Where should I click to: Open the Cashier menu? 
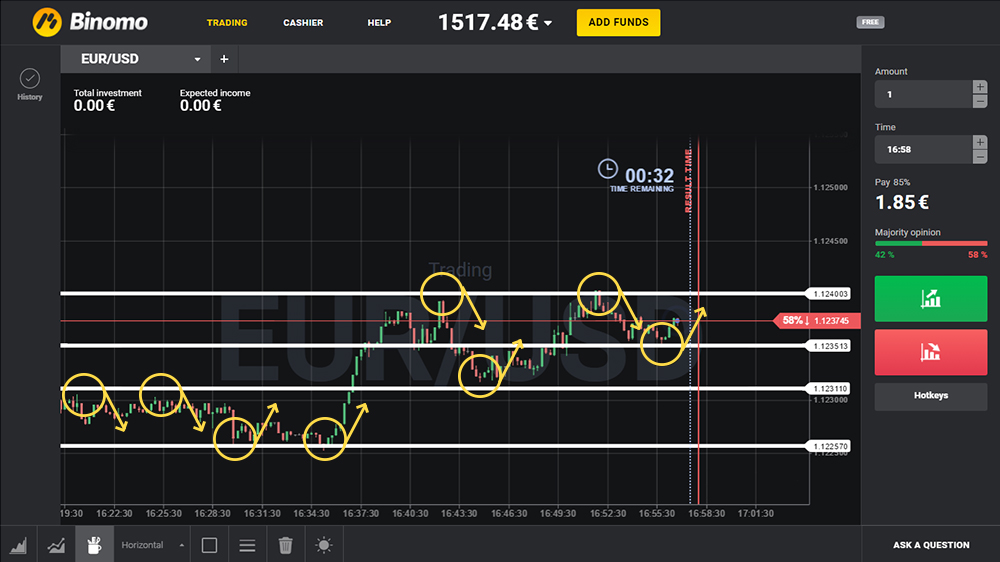click(303, 22)
